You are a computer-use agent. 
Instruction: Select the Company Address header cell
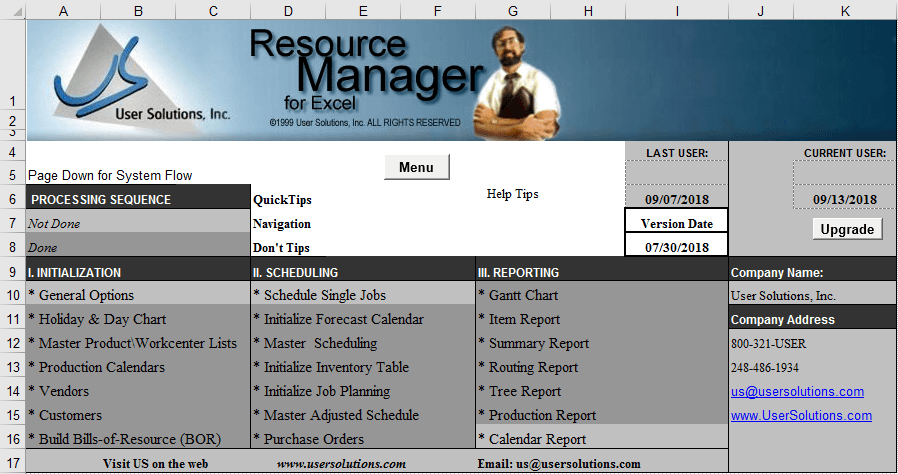click(813, 319)
